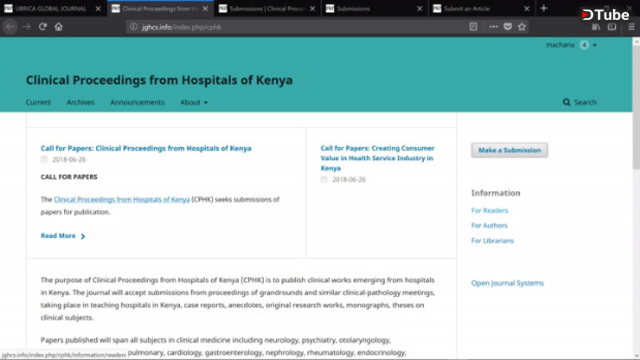640x360 pixels.
Task: Expand the About dropdown menu
Action: point(194,102)
